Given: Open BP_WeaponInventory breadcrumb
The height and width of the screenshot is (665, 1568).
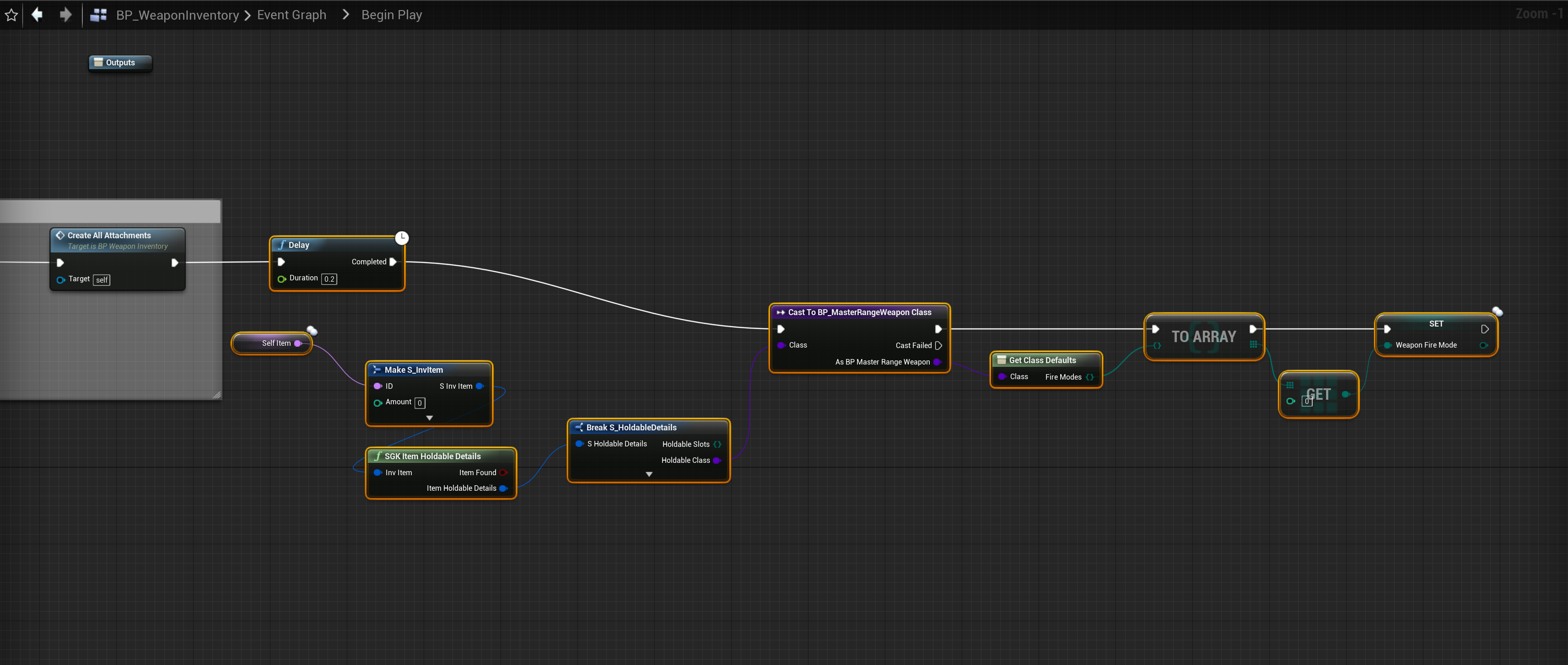Looking at the screenshot, I should pos(177,15).
